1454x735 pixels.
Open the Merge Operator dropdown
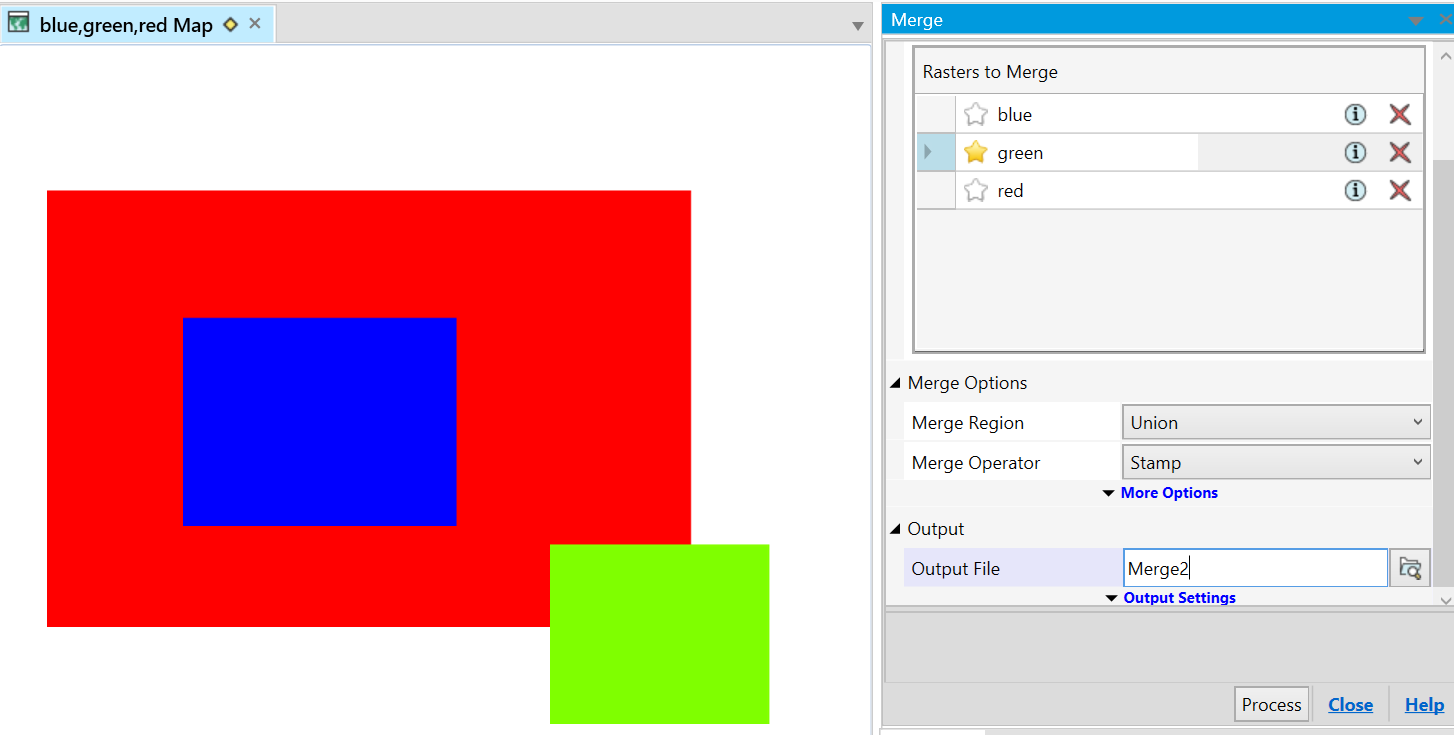point(1277,462)
